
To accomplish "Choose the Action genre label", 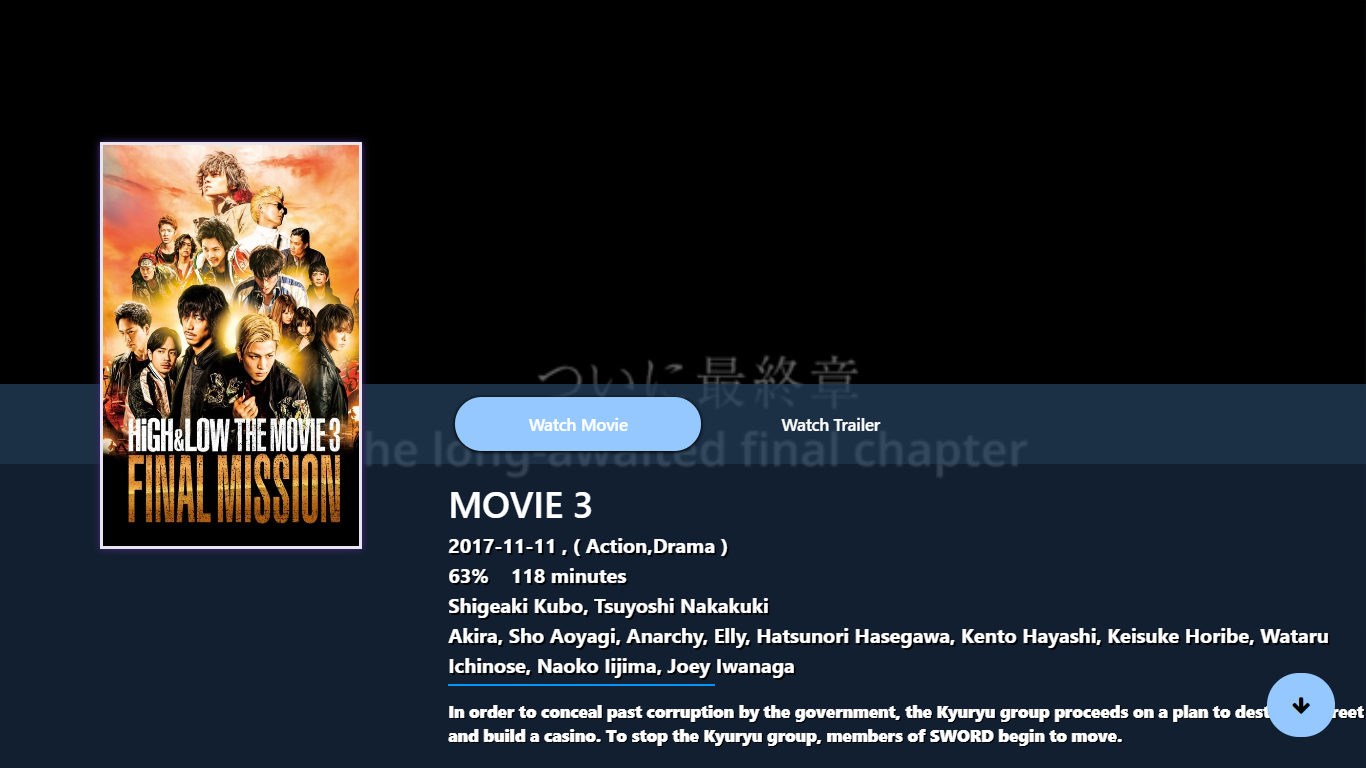I will coord(617,546).
